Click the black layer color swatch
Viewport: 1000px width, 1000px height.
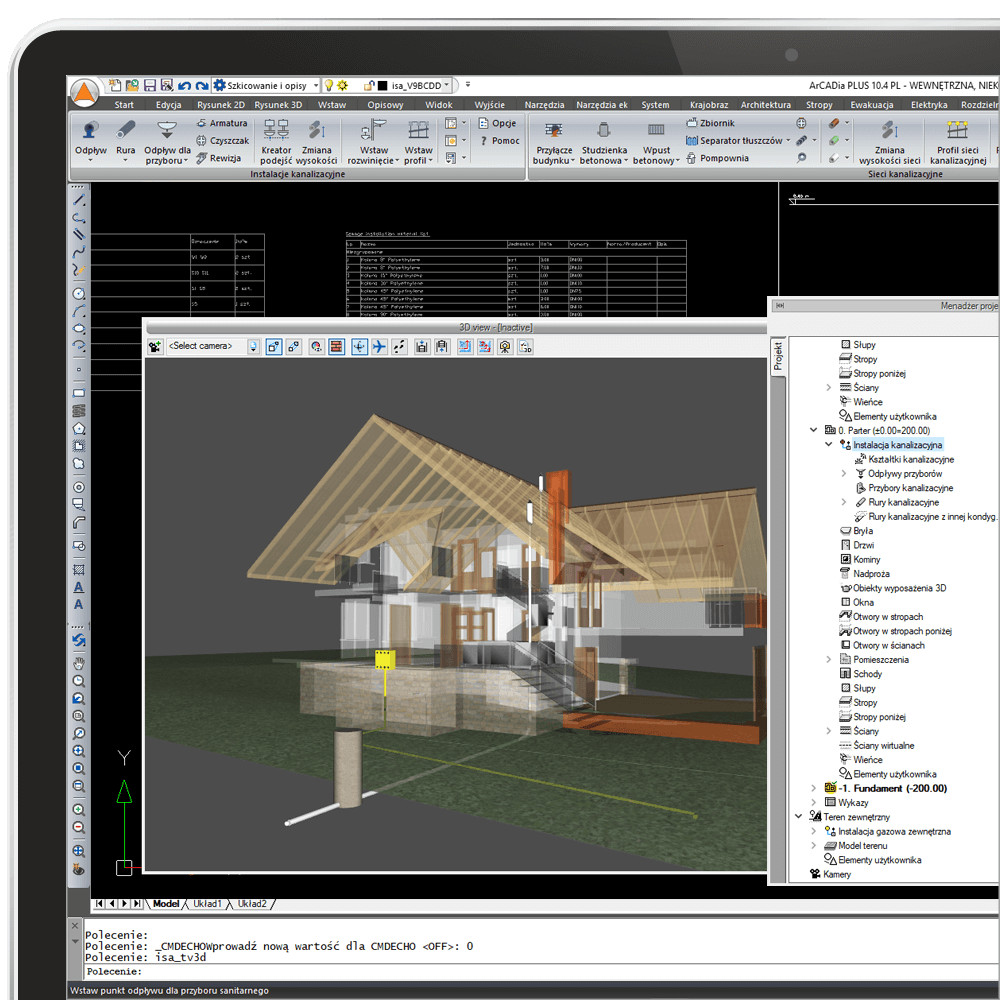[383, 85]
